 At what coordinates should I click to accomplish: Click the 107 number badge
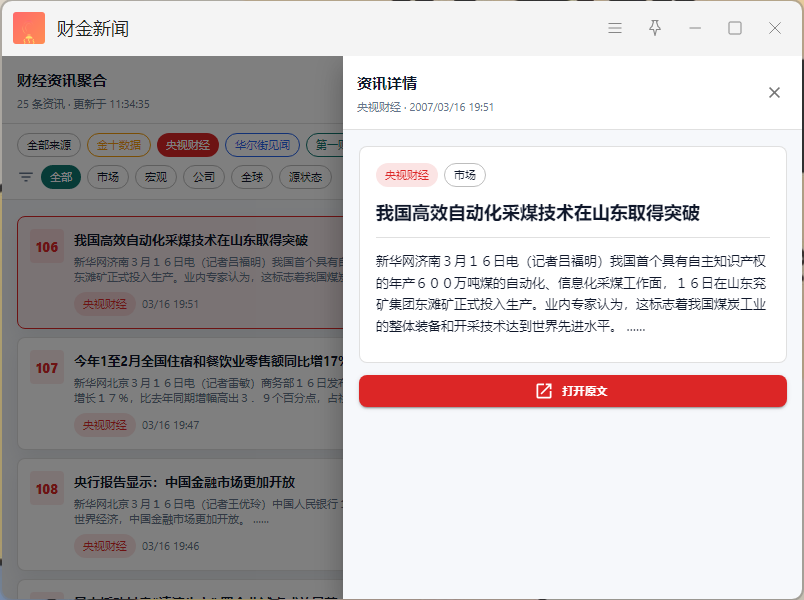(x=47, y=368)
